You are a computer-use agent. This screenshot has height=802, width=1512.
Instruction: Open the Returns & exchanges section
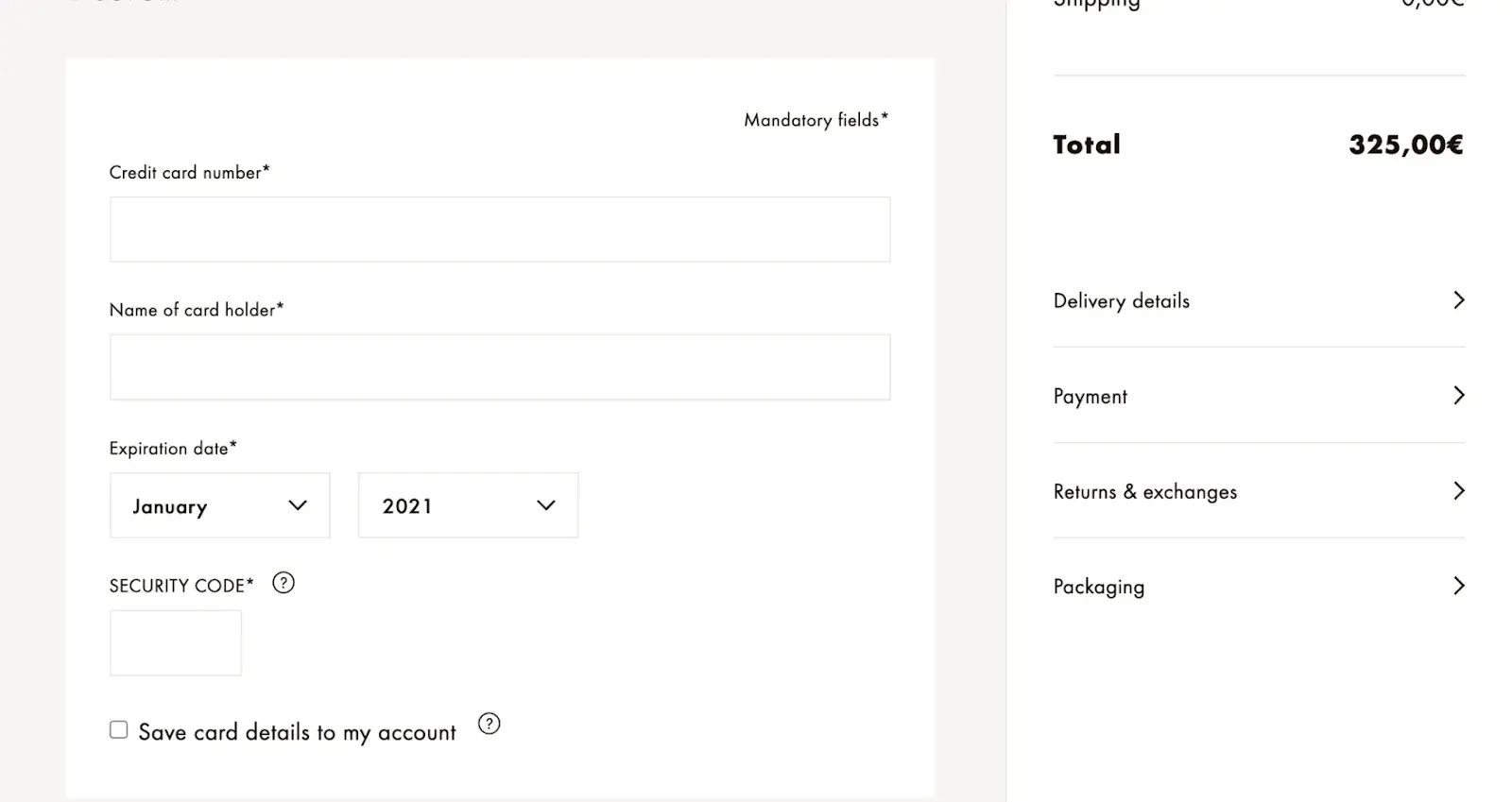(1145, 492)
